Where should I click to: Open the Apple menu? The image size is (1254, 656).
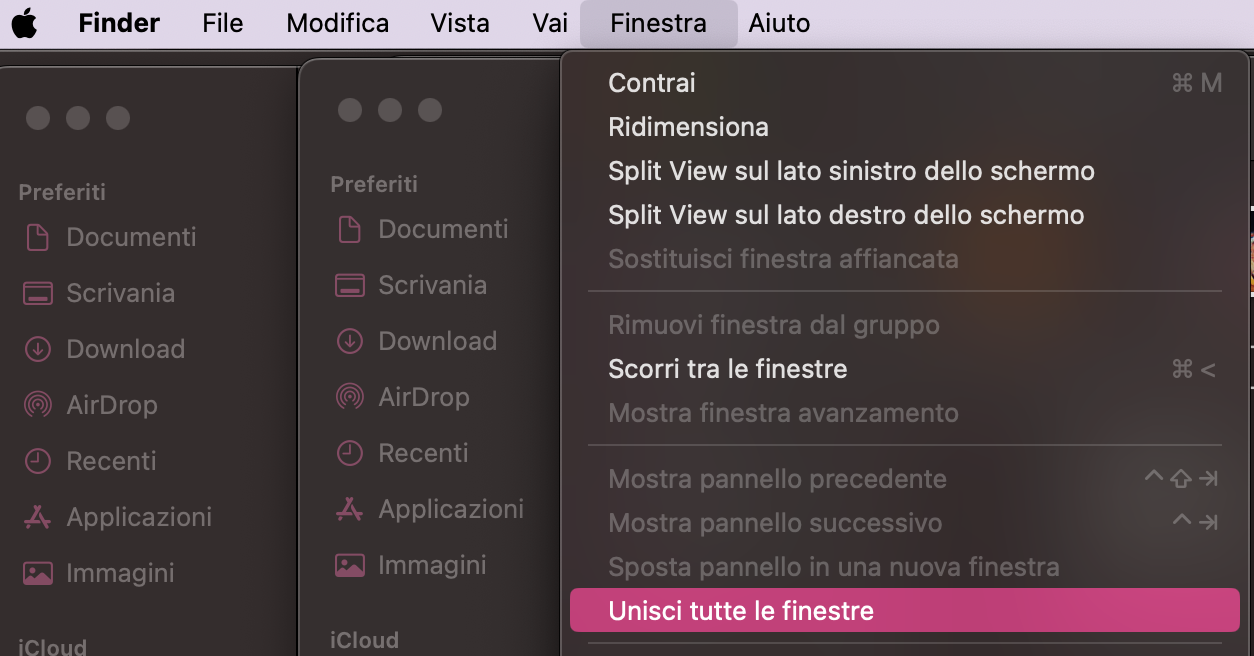coord(25,23)
